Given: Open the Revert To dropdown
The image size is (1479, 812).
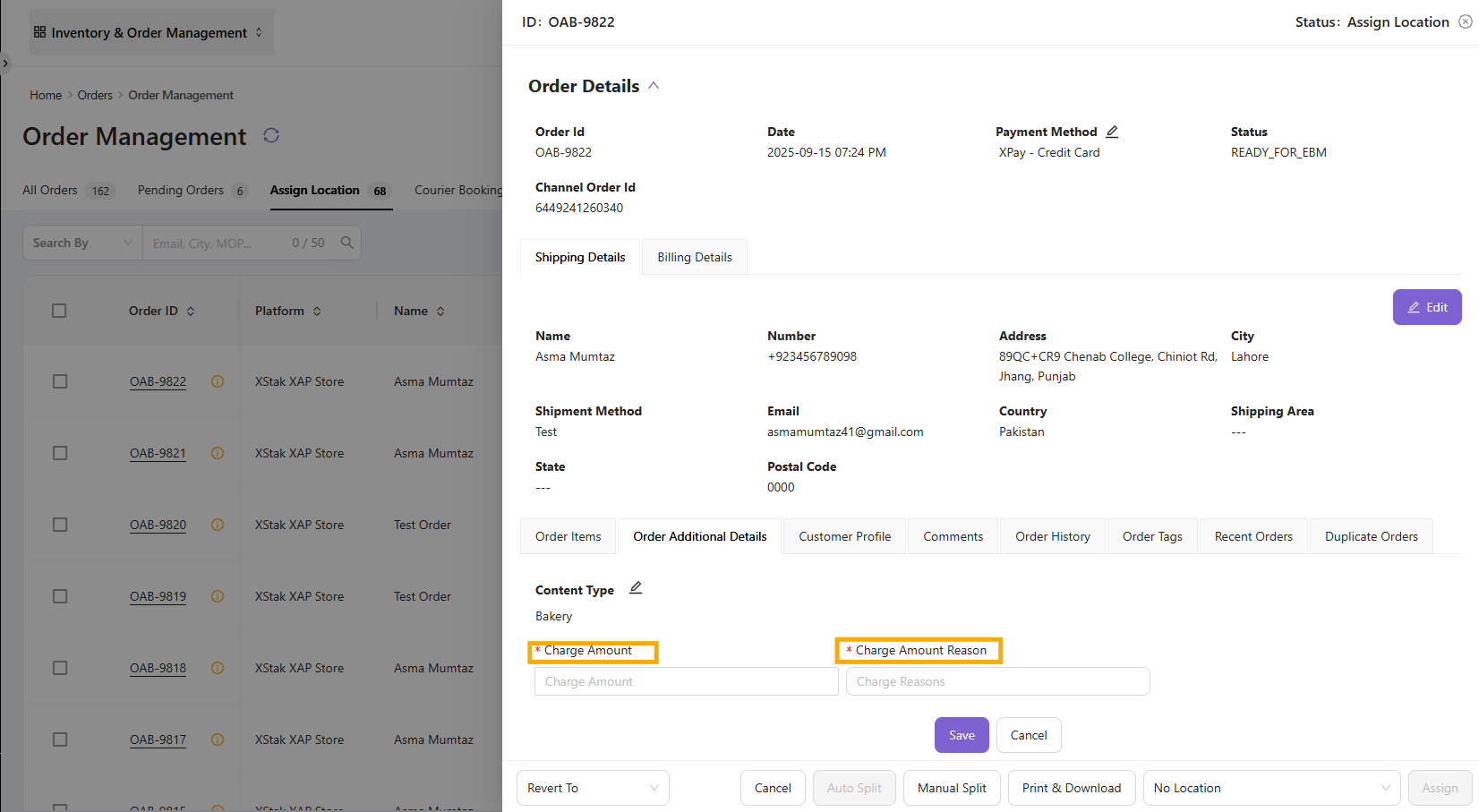Looking at the screenshot, I should point(593,788).
